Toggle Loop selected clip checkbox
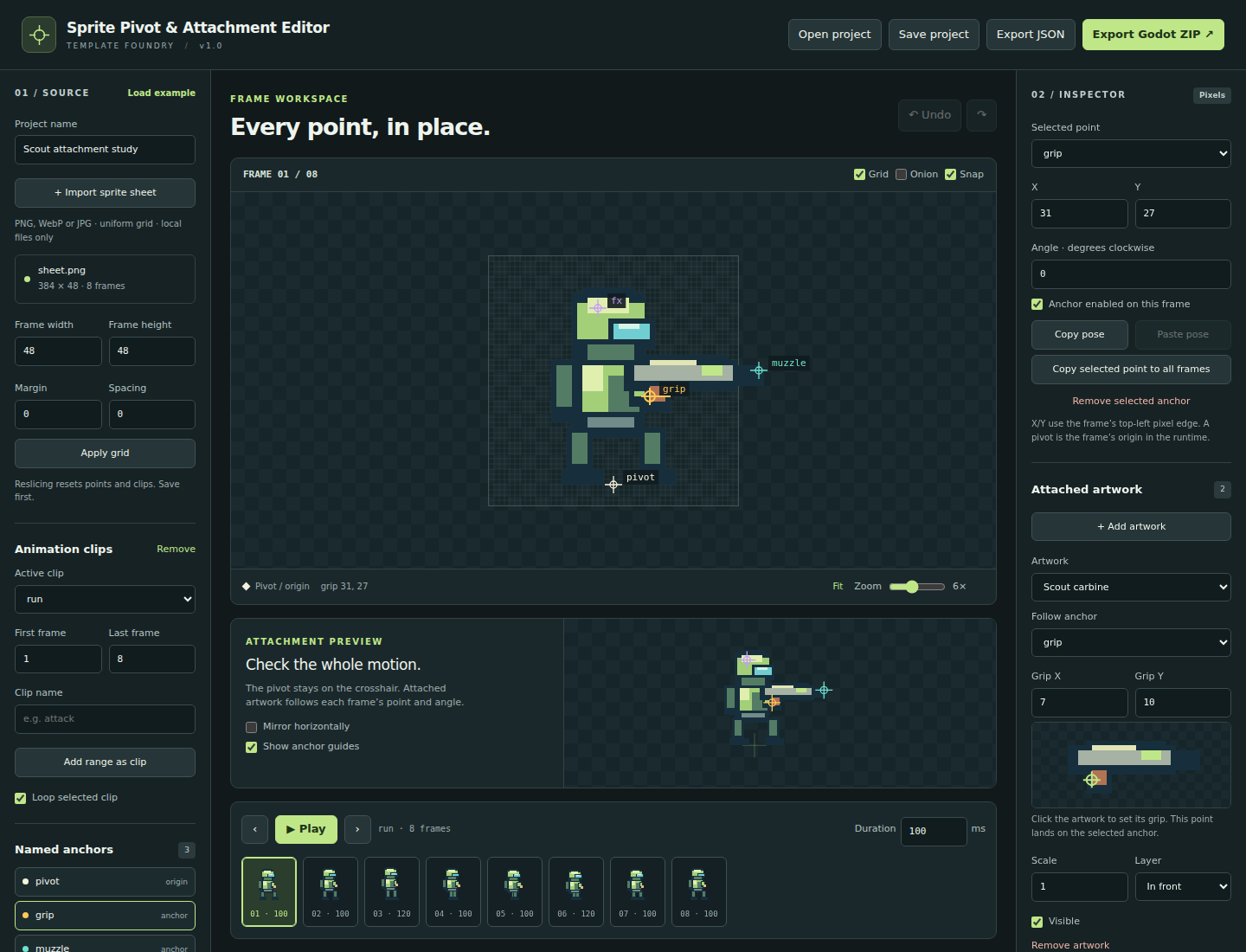Image resolution: width=1246 pixels, height=952 pixels. tap(20, 798)
